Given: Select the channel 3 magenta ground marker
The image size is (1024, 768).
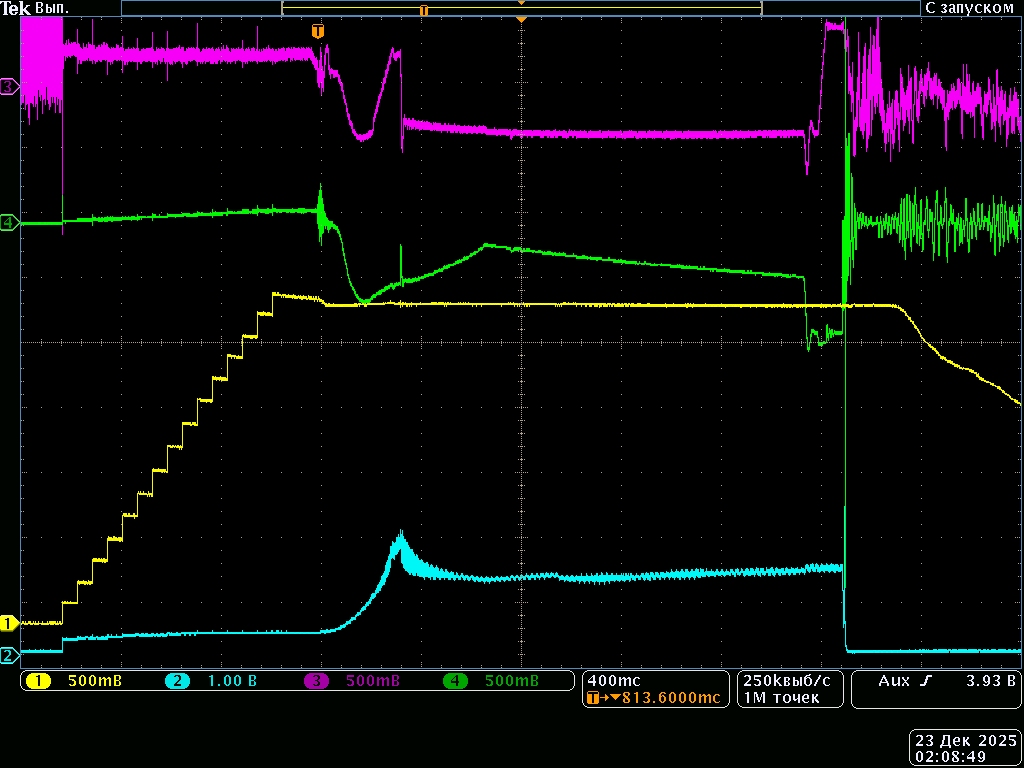Looking at the screenshot, I should click(8, 87).
